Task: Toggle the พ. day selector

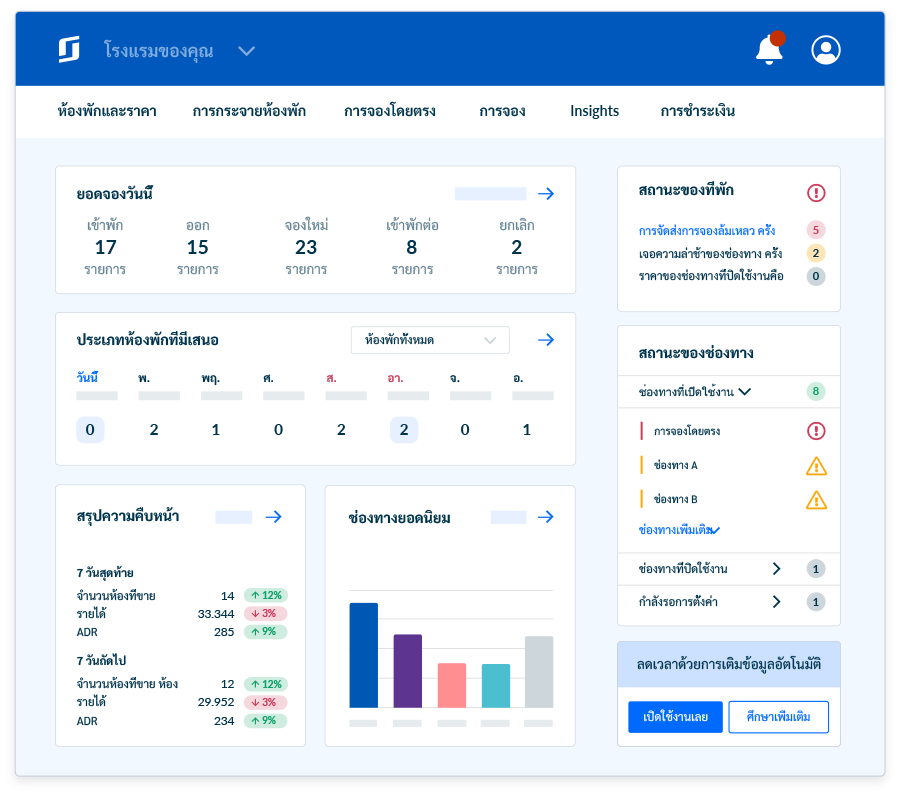Action: [x=155, y=430]
